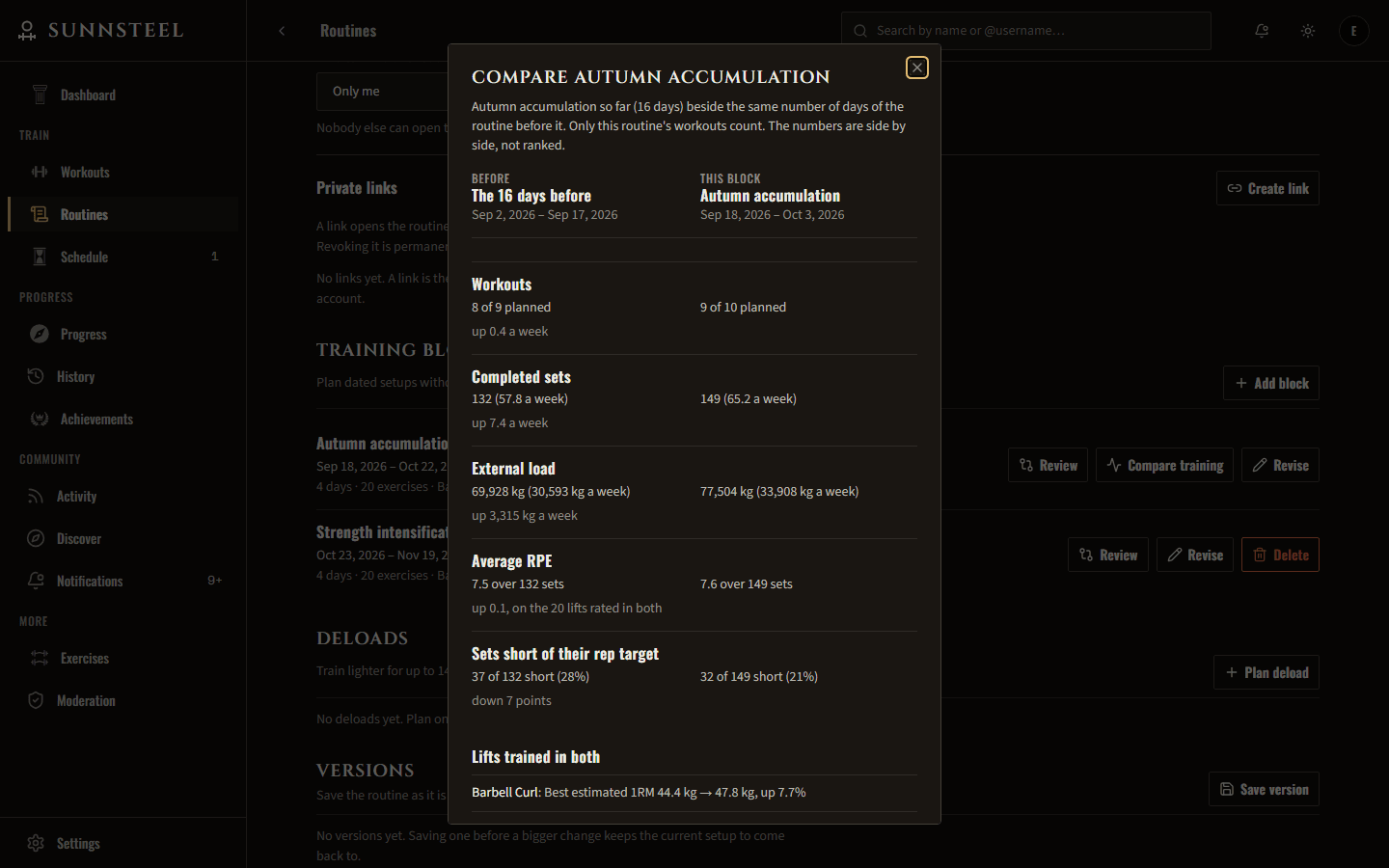Viewport: 1389px width, 868px height.
Task: Go back with the chevron arrow
Action: tap(282, 31)
